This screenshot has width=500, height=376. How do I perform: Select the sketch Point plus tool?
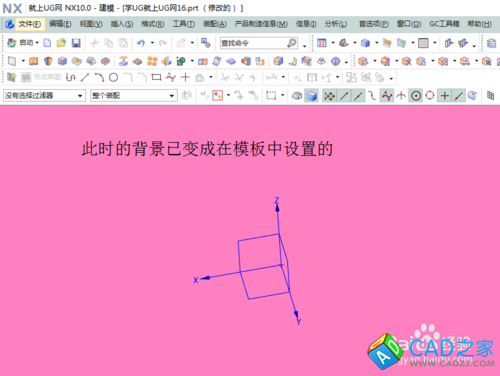pyautogui.click(x=185, y=77)
